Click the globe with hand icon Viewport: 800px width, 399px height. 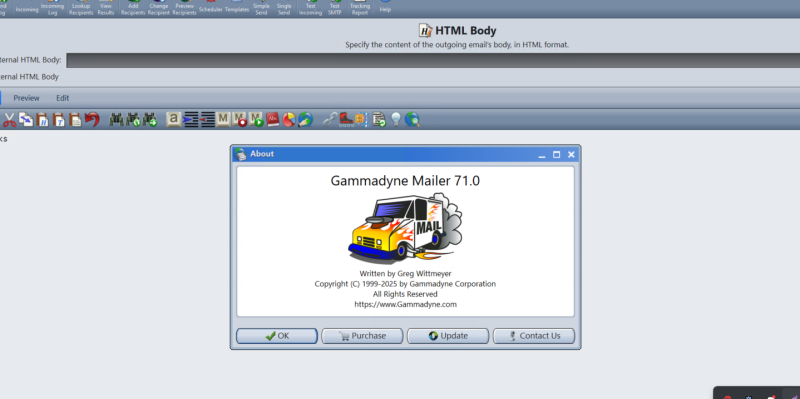pos(306,120)
